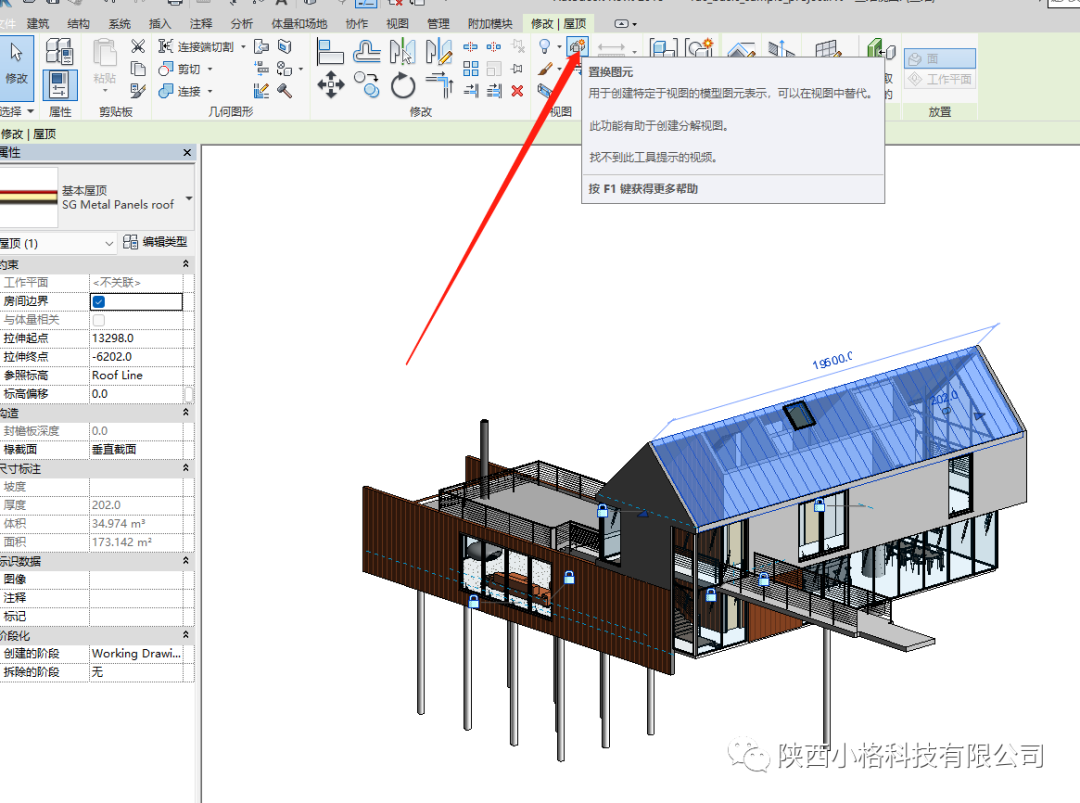Click the 编辑类型 button

tap(155, 242)
